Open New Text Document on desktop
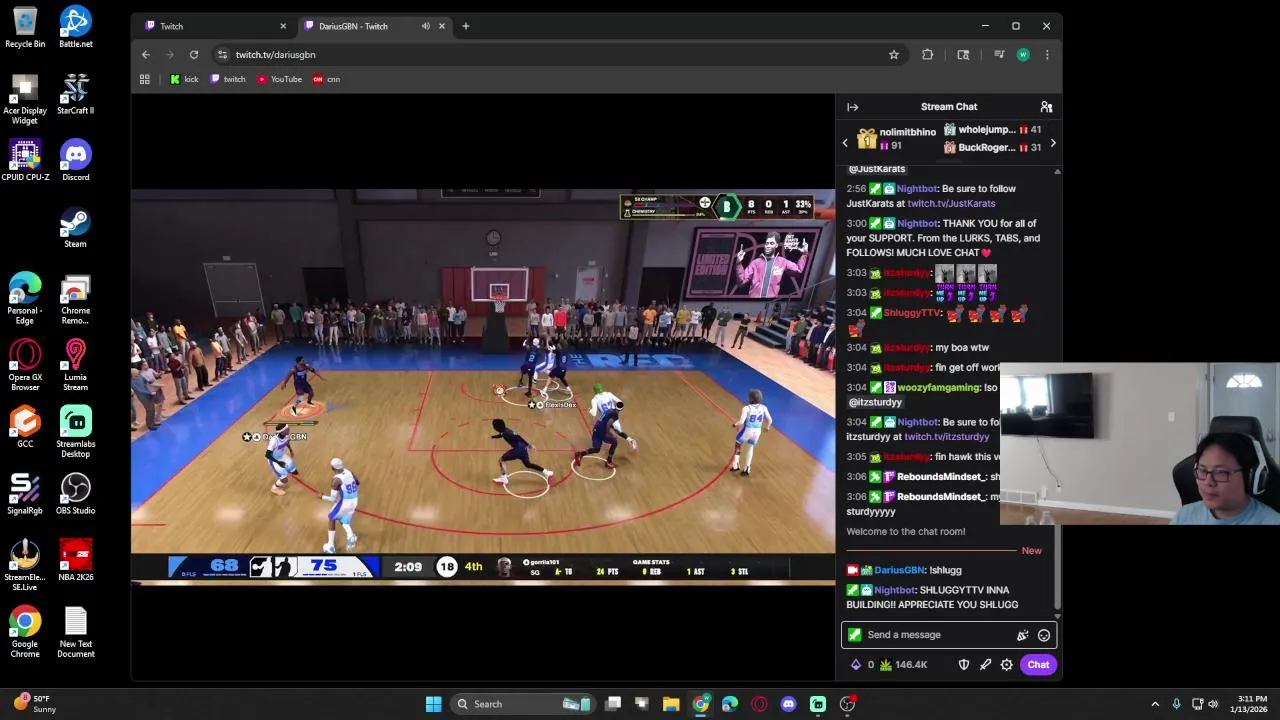 pyautogui.click(x=76, y=632)
